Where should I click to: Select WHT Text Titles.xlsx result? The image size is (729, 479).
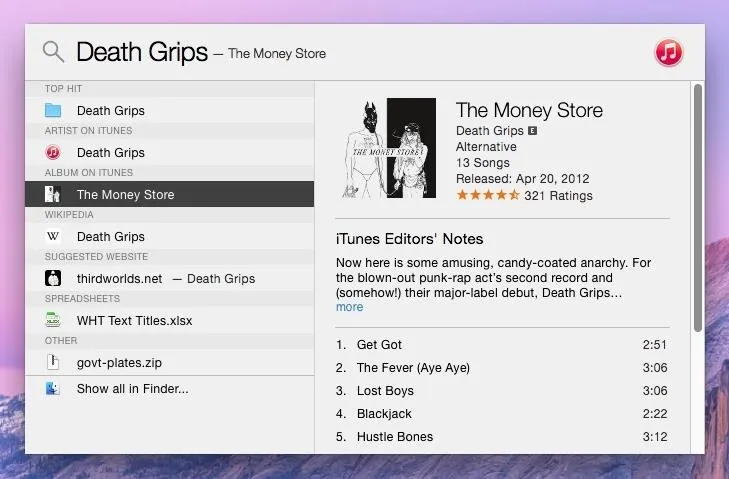click(170, 320)
